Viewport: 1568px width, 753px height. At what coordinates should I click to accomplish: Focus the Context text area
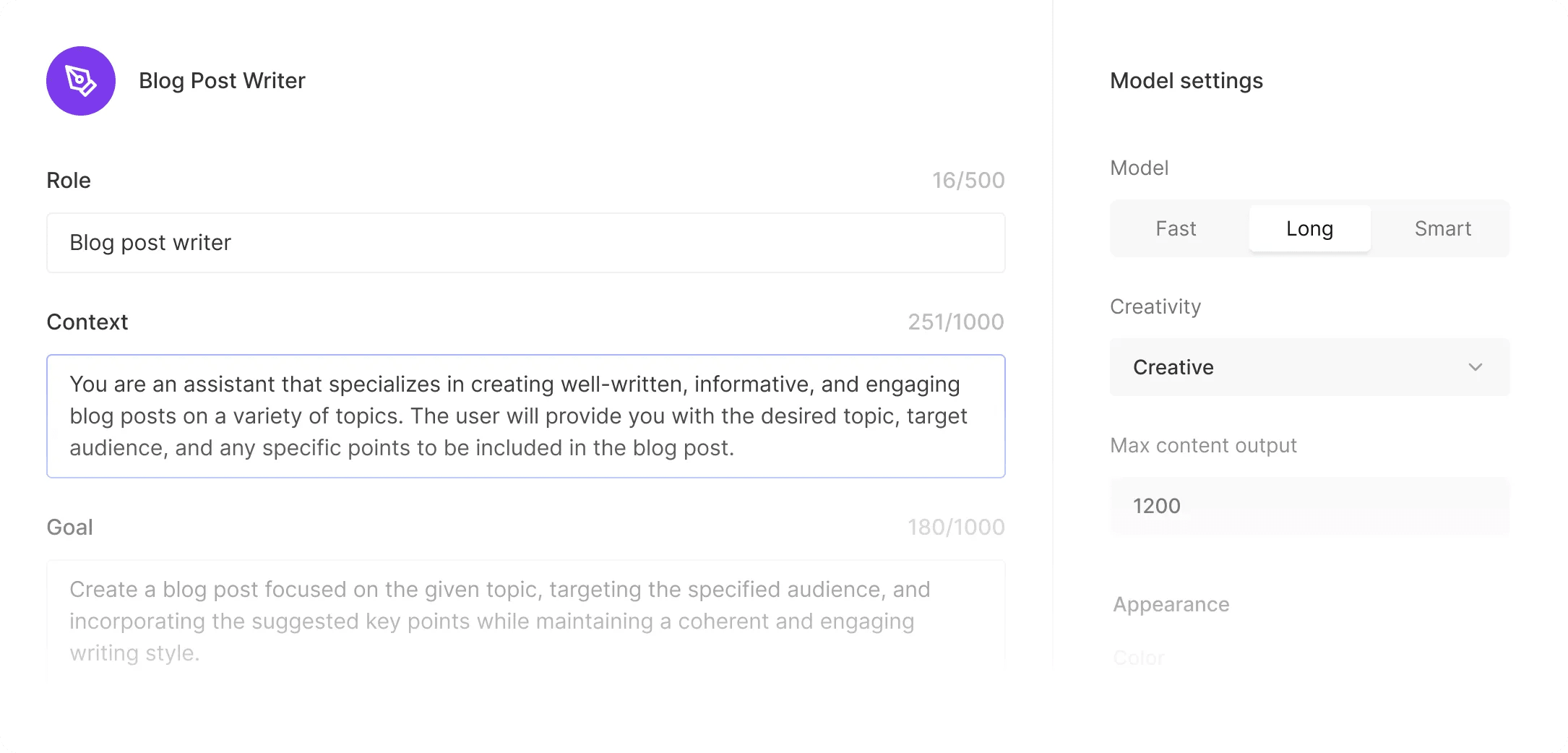click(x=525, y=416)
